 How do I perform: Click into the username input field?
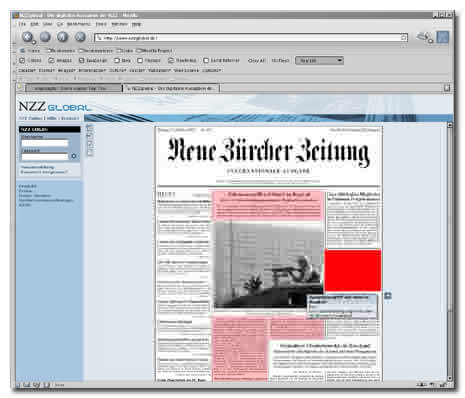point(45,143)
